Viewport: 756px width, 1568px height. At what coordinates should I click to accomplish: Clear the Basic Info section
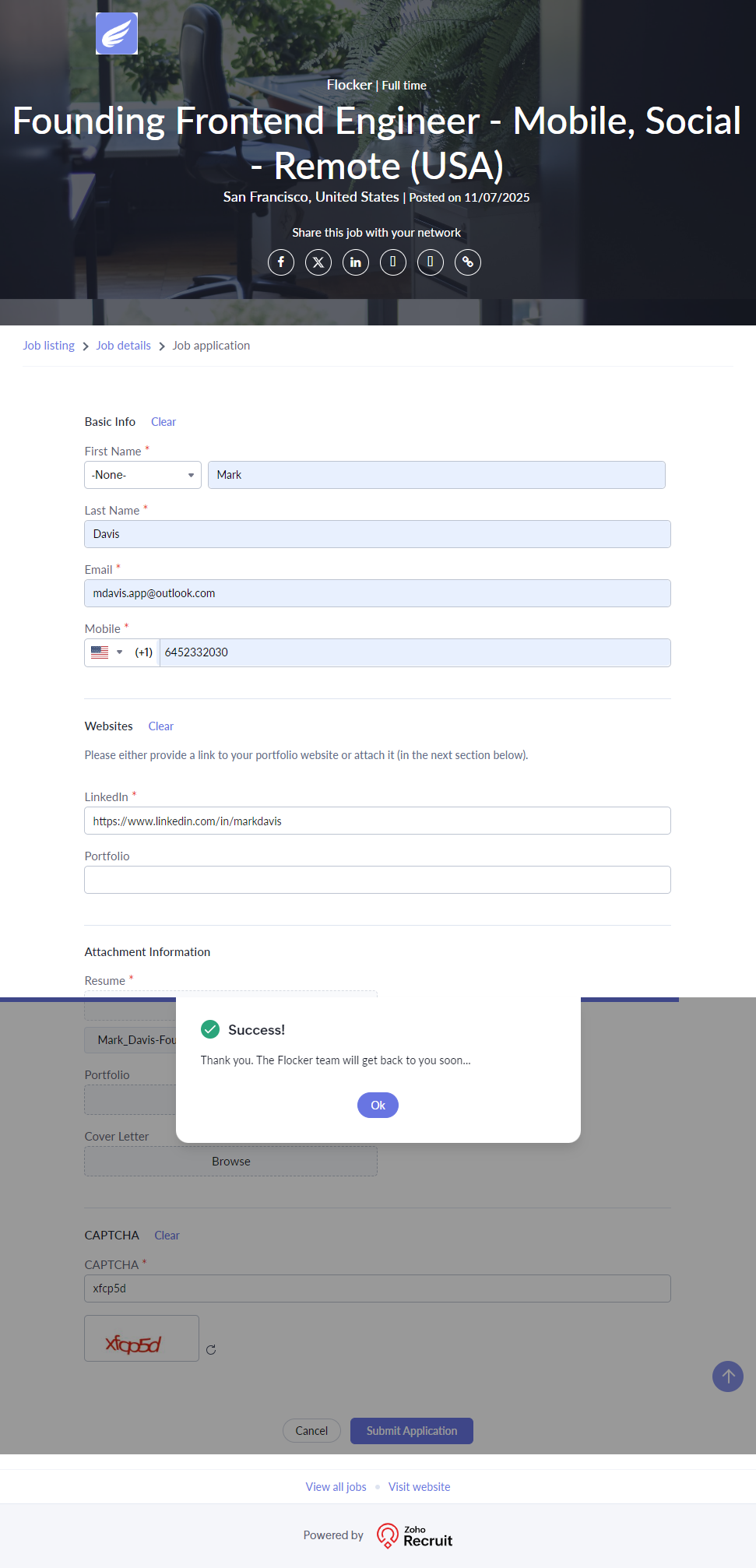pyautogui.click(x=164, y=422)
